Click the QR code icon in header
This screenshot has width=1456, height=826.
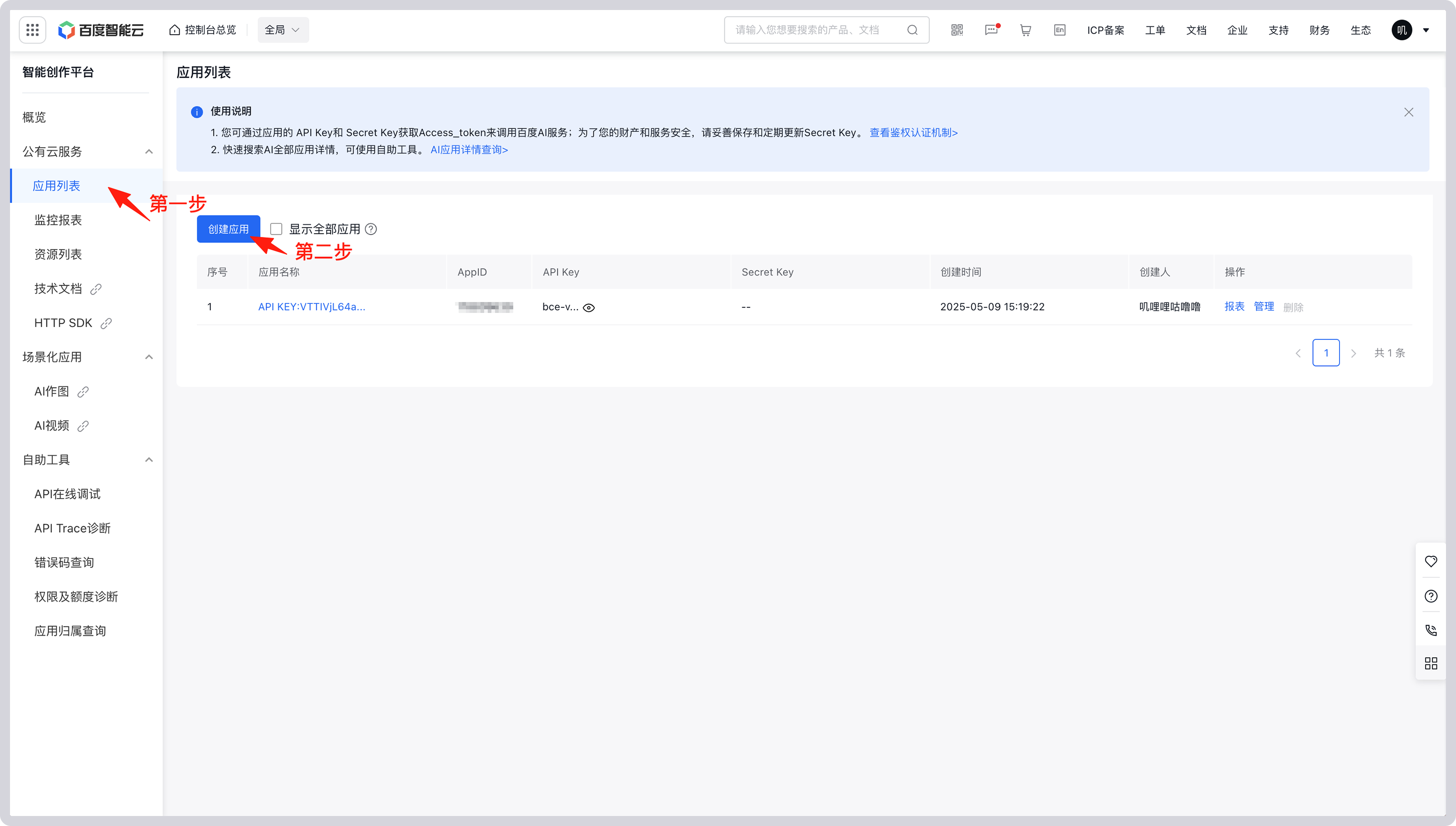(x=957, y=30)
